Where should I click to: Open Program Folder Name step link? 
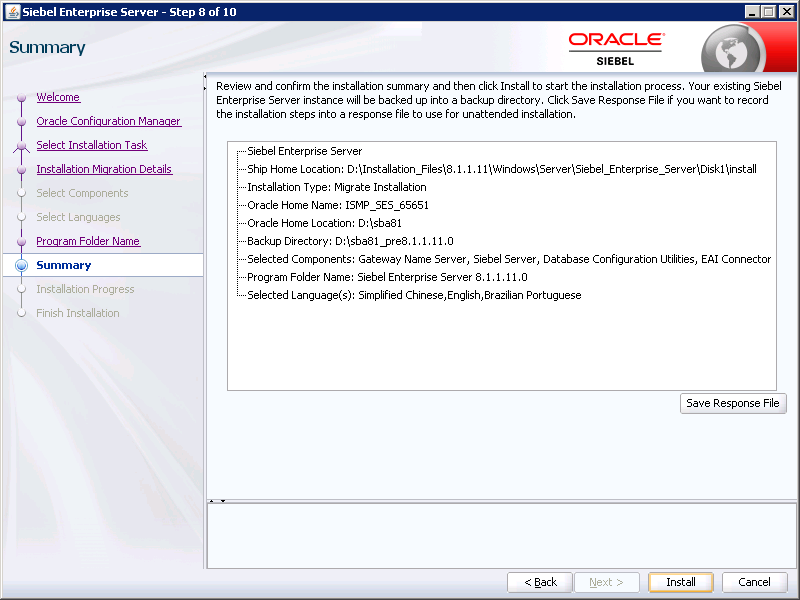click(x=88, y=241)
